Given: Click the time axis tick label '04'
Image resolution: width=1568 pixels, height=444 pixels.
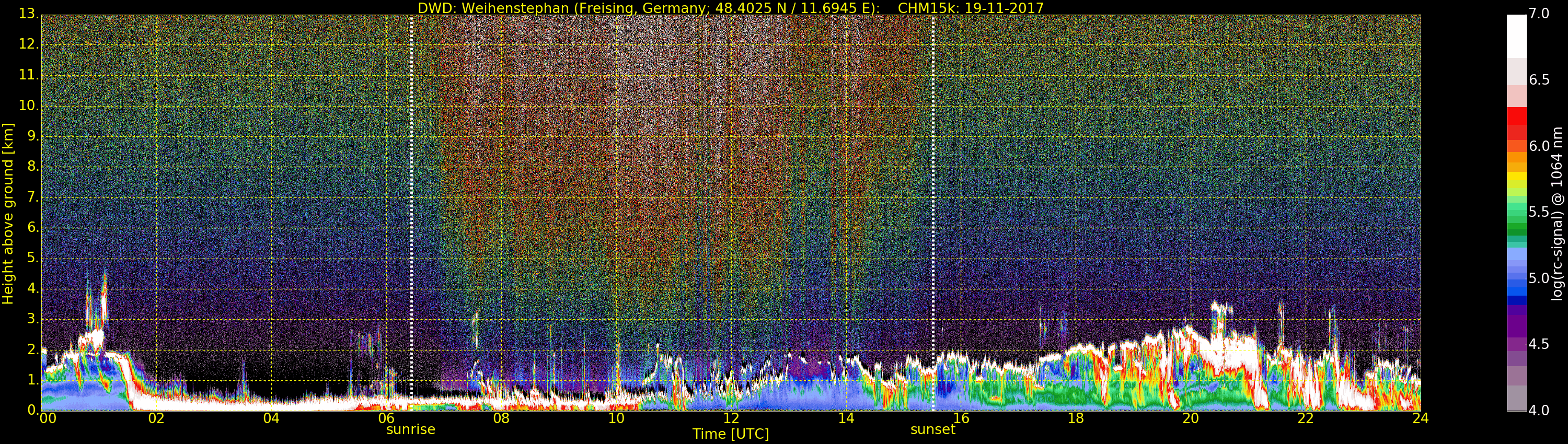Looking at the screenshot, I should 271,418.
